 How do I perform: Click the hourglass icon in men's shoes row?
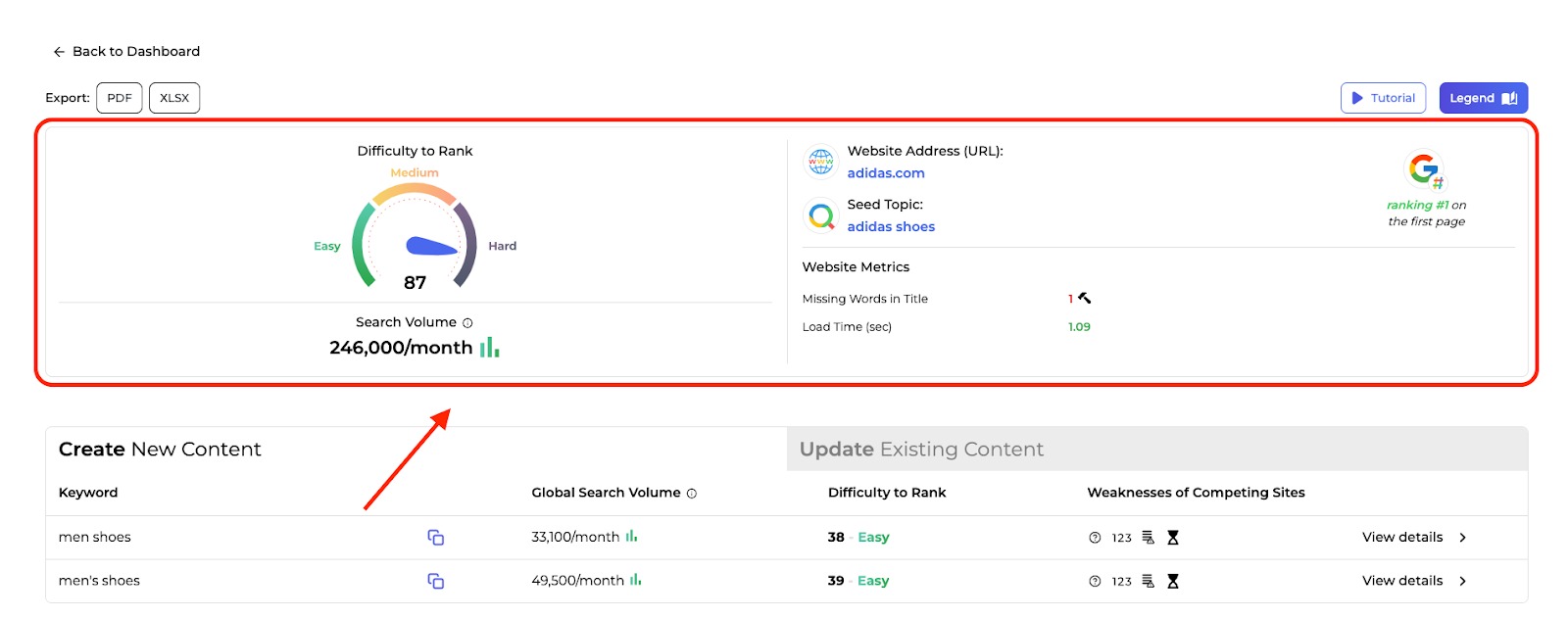point(1173,582)
